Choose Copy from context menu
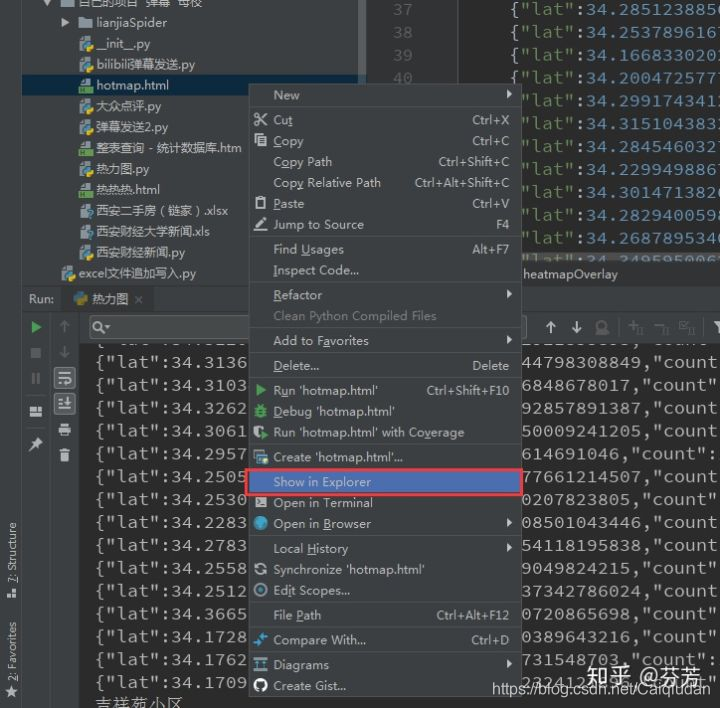Screen dimensions: 720x708 click(x=385, y=141)
